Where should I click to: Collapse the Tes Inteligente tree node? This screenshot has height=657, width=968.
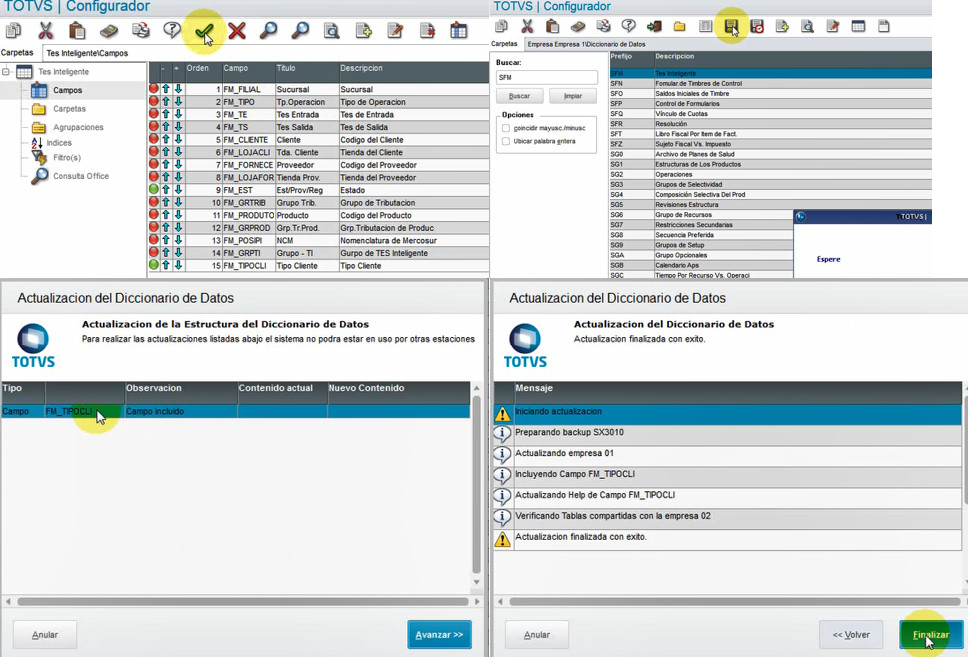click(6, 72)
